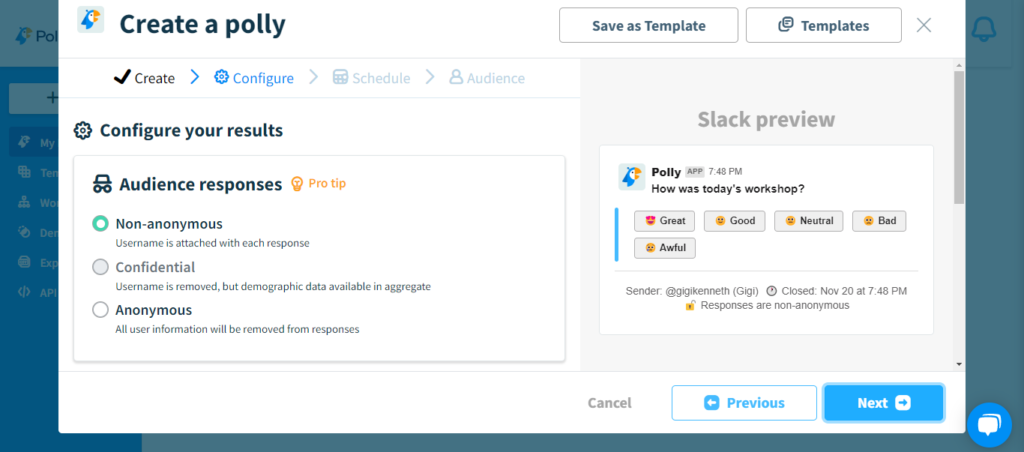Click the Polly avatar in Slack preview
Image resolution: width=1024 pixels, height=452 pixels.
click(632, 177)
